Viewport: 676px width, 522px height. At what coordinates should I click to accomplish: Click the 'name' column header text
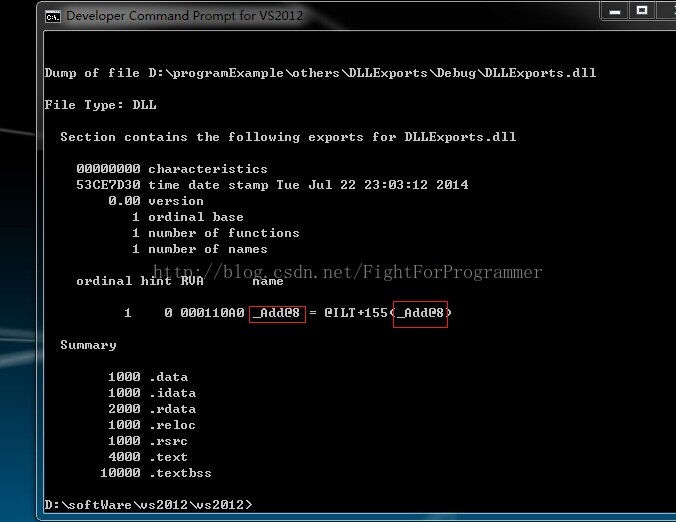click(268, 281)
